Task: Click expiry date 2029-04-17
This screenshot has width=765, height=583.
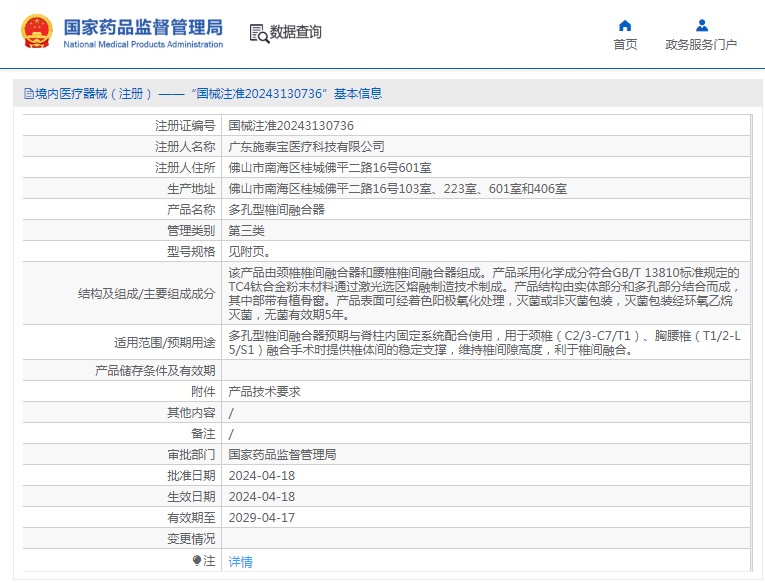Action: coord(262,518)
